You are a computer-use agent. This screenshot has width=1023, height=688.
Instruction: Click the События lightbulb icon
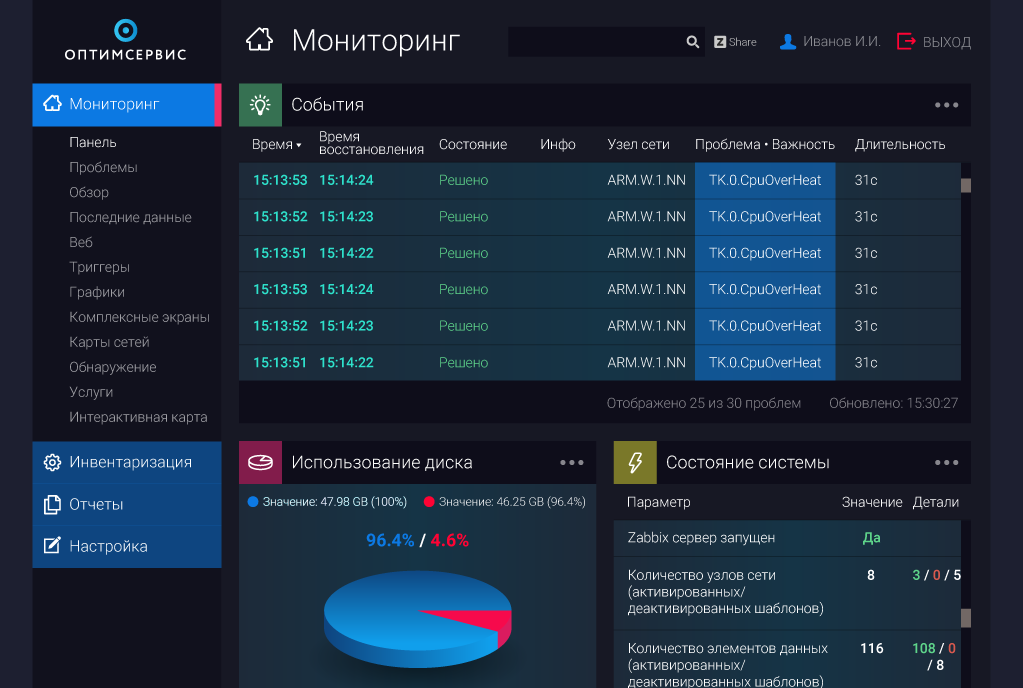click(260, 104)
